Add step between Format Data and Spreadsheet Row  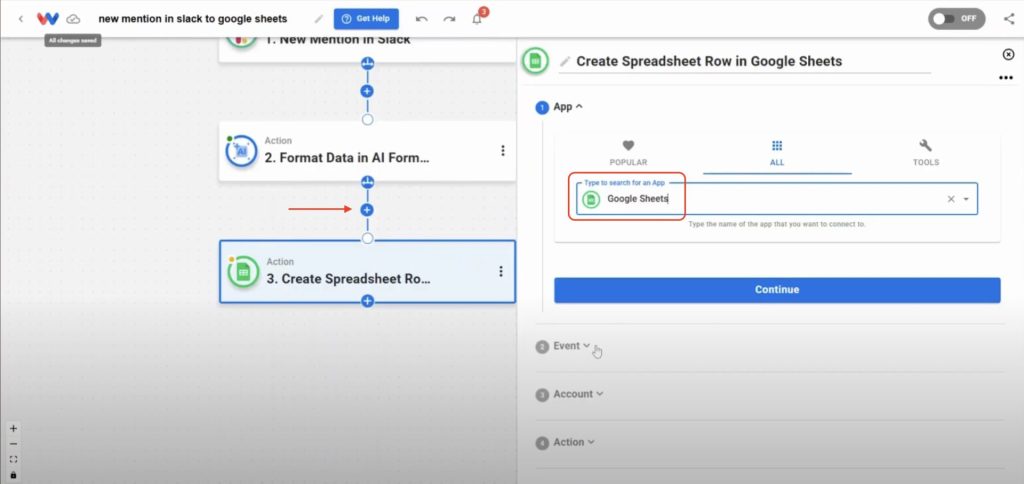[x=367, y=210]
